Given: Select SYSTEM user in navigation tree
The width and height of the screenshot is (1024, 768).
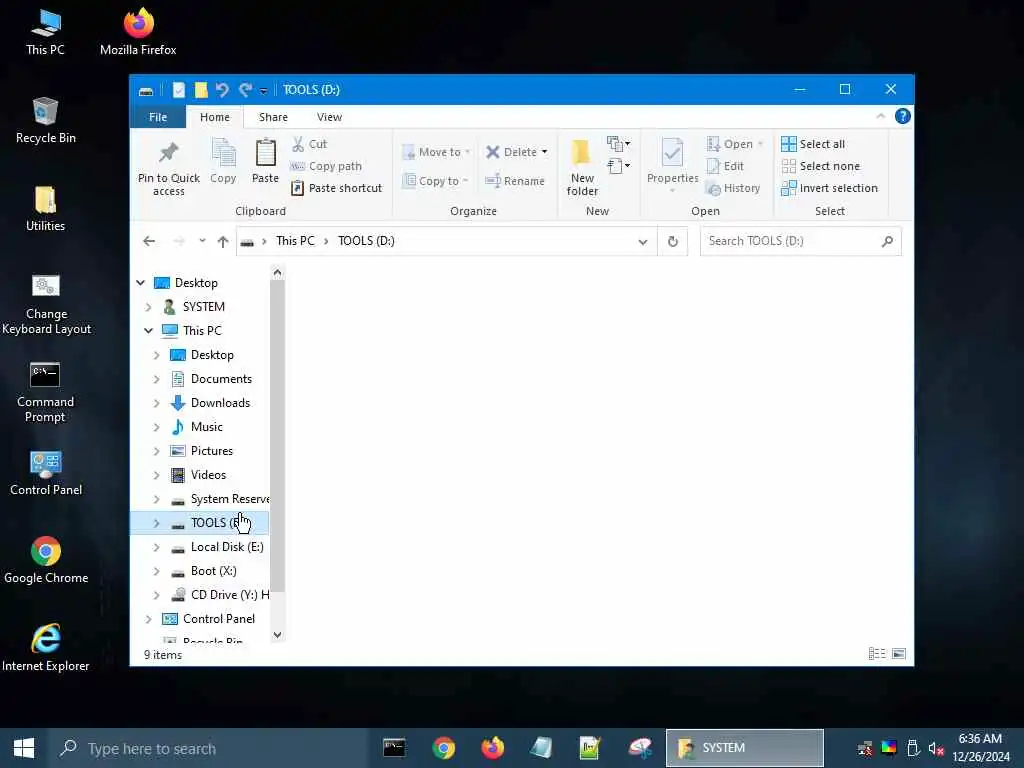Looking at the screenshot, I should (x=203, y=307).
